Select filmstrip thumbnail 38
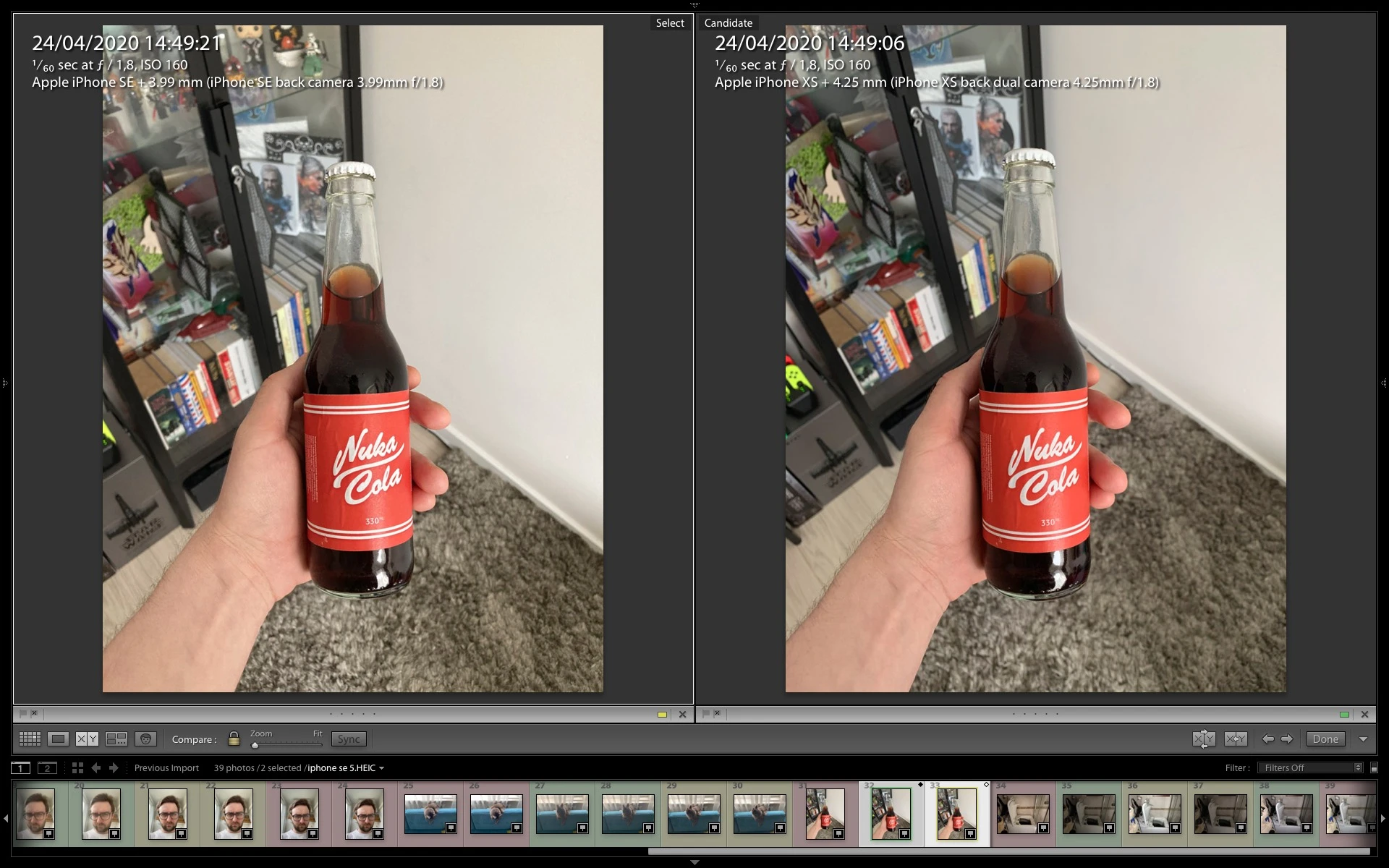 pyautogui.click(x=1286, y=813)
